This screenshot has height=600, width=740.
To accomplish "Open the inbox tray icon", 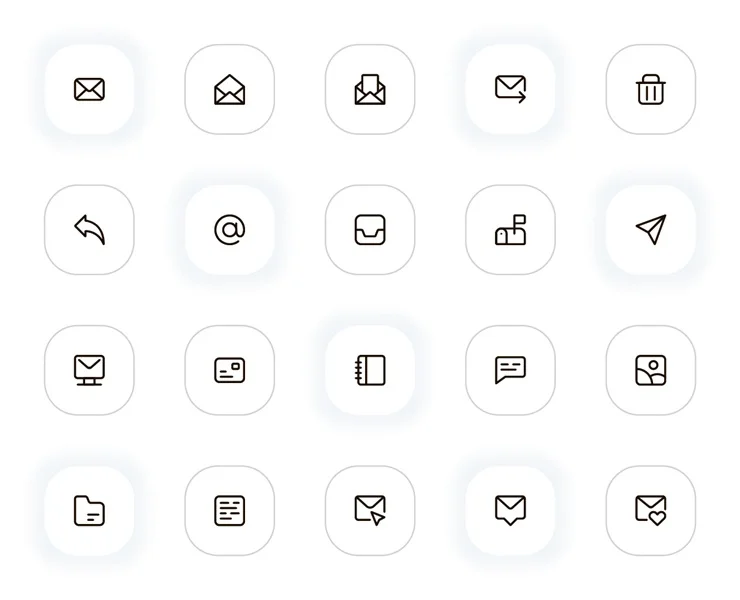I will (x=370, y=230).
